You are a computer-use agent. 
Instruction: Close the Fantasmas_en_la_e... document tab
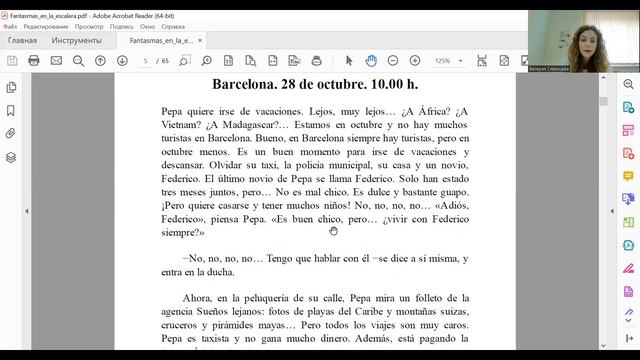pos(200,40)
